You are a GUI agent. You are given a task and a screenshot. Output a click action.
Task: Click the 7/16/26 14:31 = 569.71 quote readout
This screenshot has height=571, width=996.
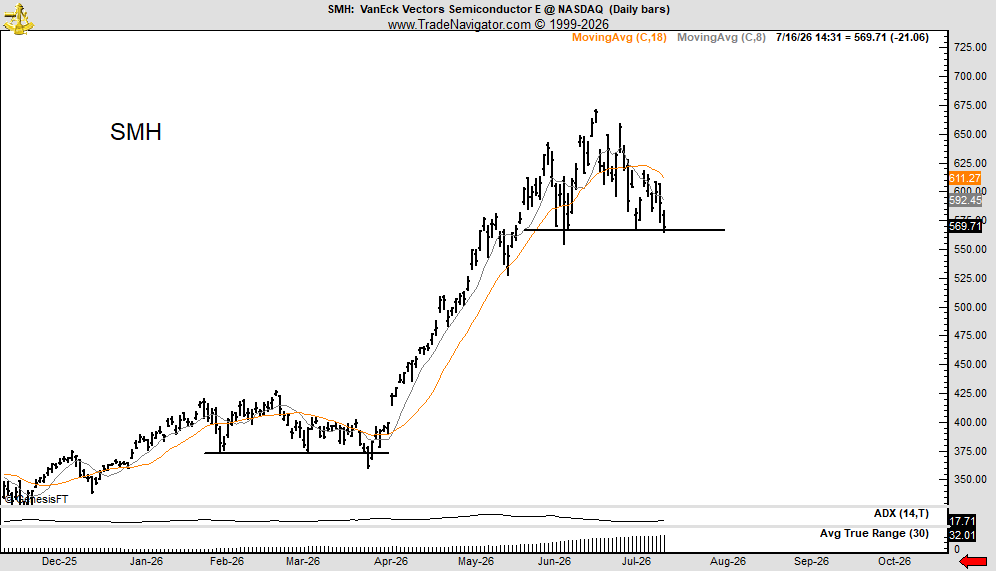click(852, 37)
